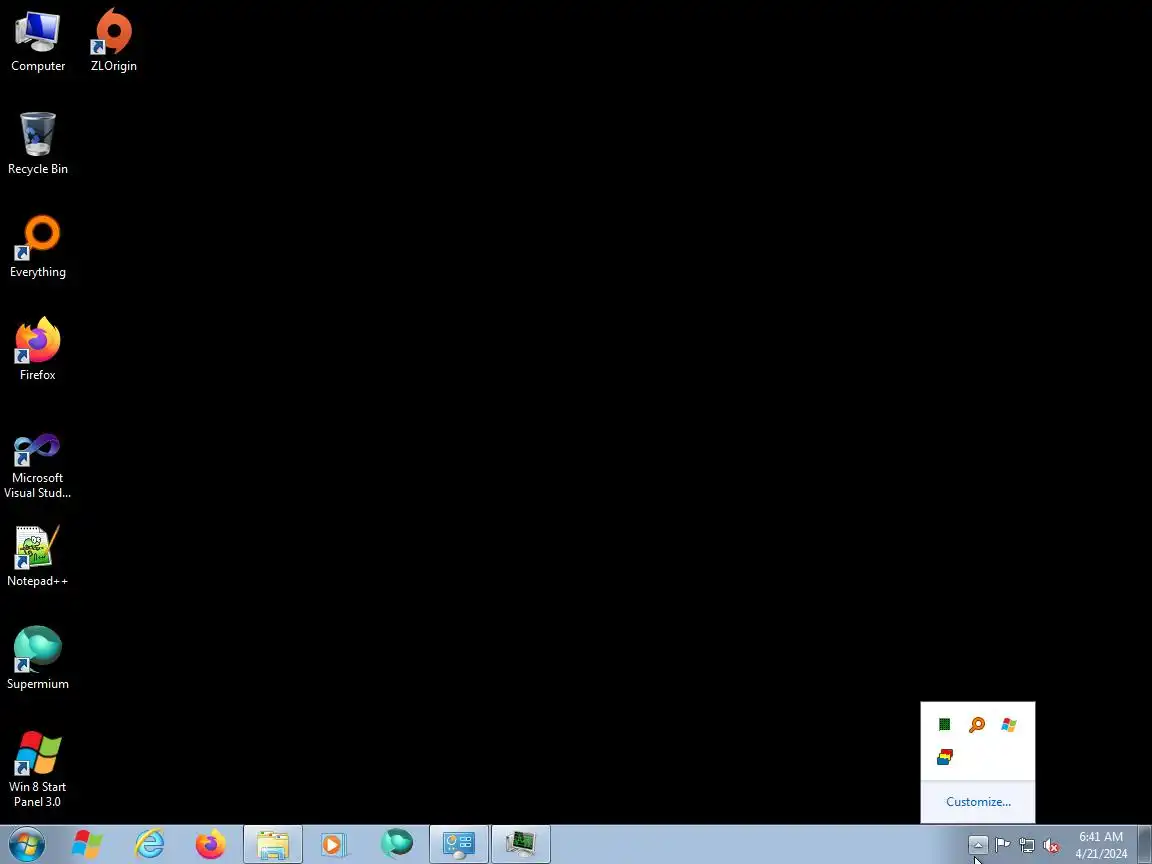Select the Microsoft Visual Studio desktop shortcut
This screenshot has width=1152, height=864.
(x=37, y=467)
